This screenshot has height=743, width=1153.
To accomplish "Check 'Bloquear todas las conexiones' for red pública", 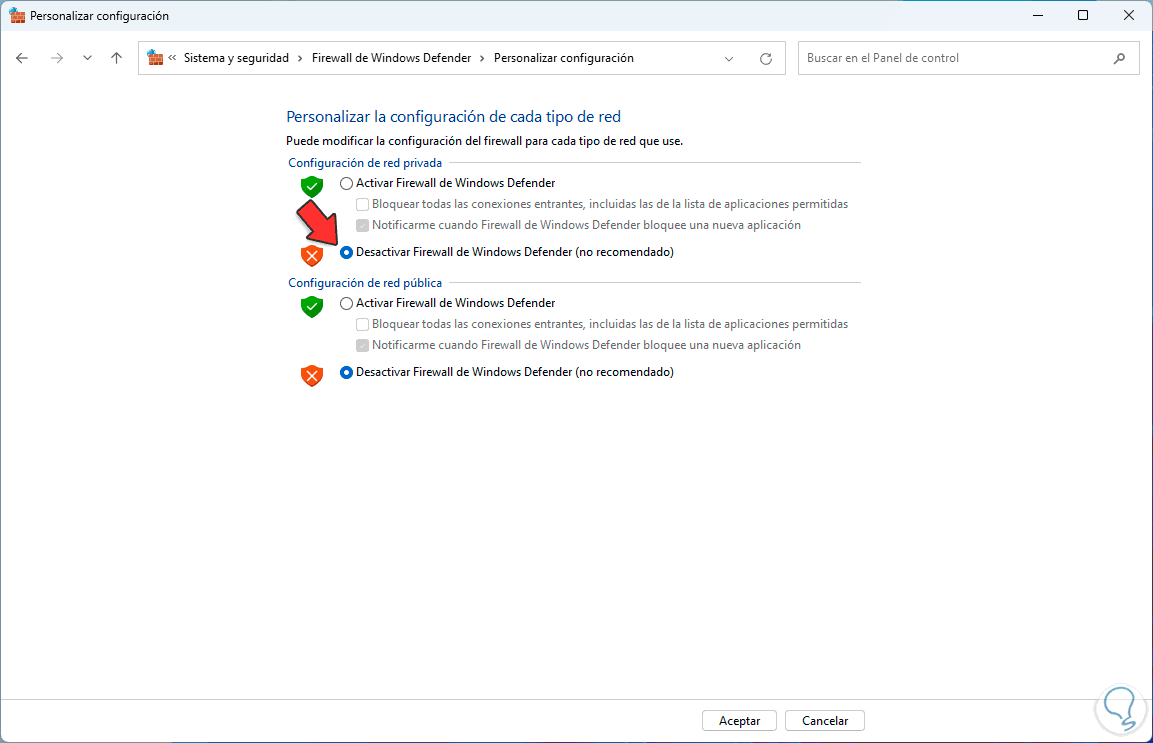I will tap(363, 324).
